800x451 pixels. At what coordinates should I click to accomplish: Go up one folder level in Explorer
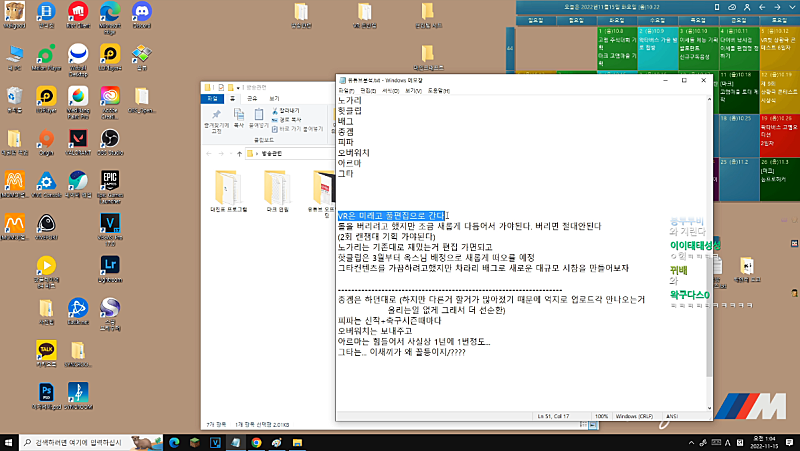[239, 154]
